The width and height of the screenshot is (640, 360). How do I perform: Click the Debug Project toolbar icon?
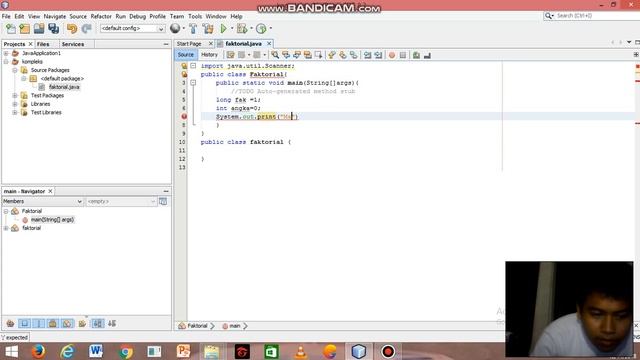click(x=242, y=29)
